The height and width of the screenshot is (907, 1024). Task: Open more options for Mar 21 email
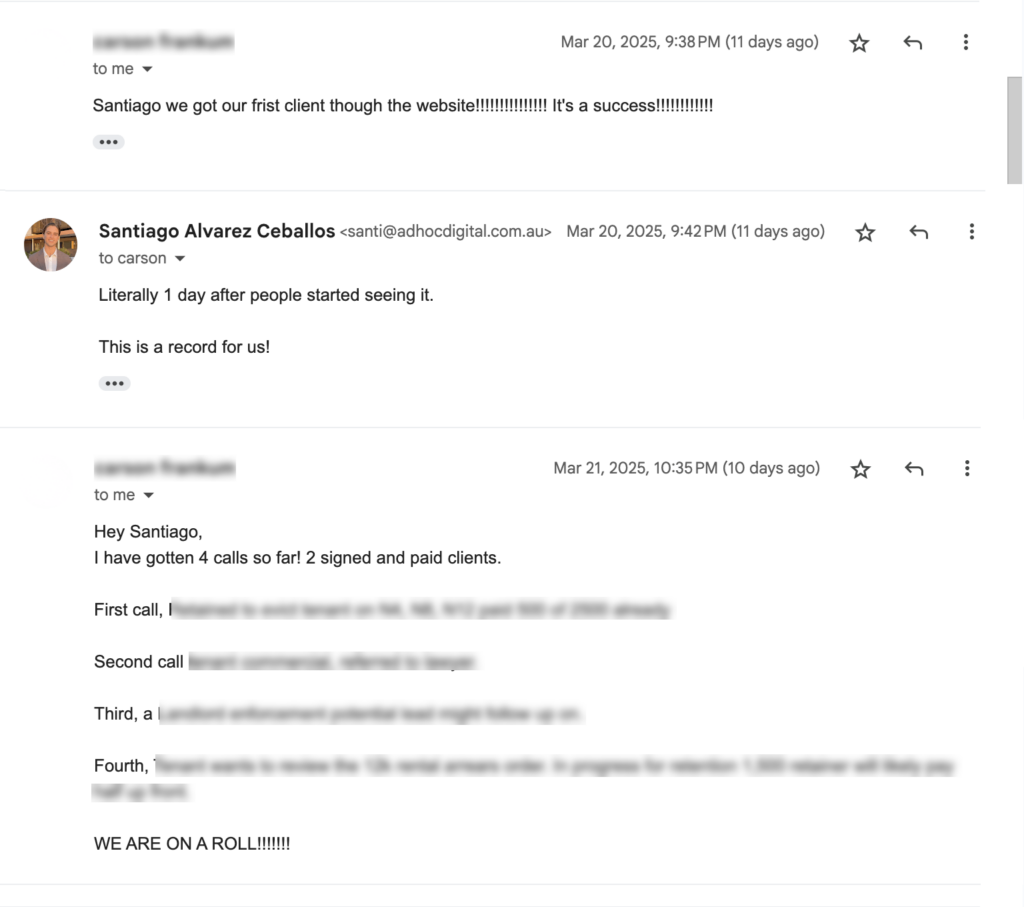[967, 468]
